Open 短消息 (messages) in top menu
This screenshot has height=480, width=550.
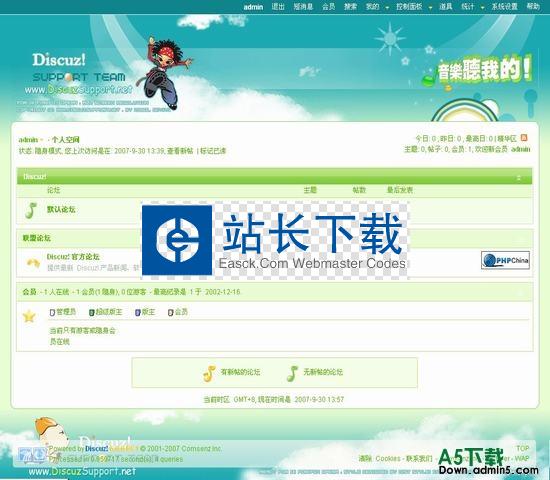coord(303,6)
